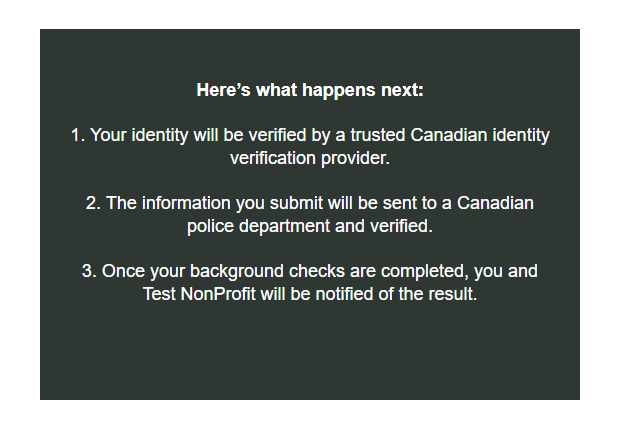Click the word "trusted" in step 1
The width and height of the screenshot is (618, 432).
coord(378,135)
